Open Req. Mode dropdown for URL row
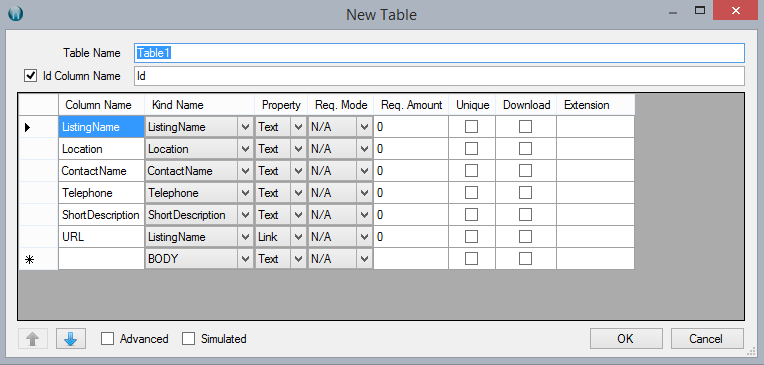Image resolution: width=764 pixels, height=365 pixels. 364,237
